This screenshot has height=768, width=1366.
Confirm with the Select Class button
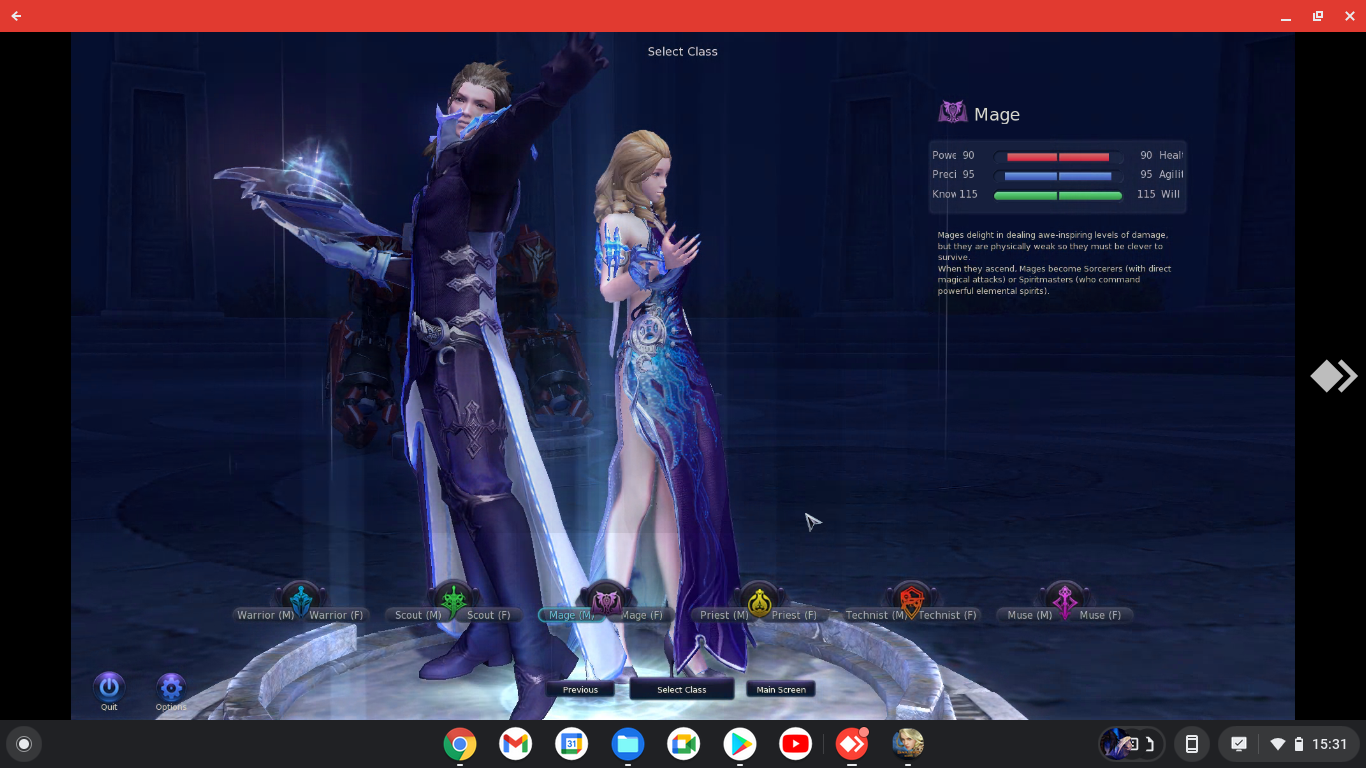(682, 689)
